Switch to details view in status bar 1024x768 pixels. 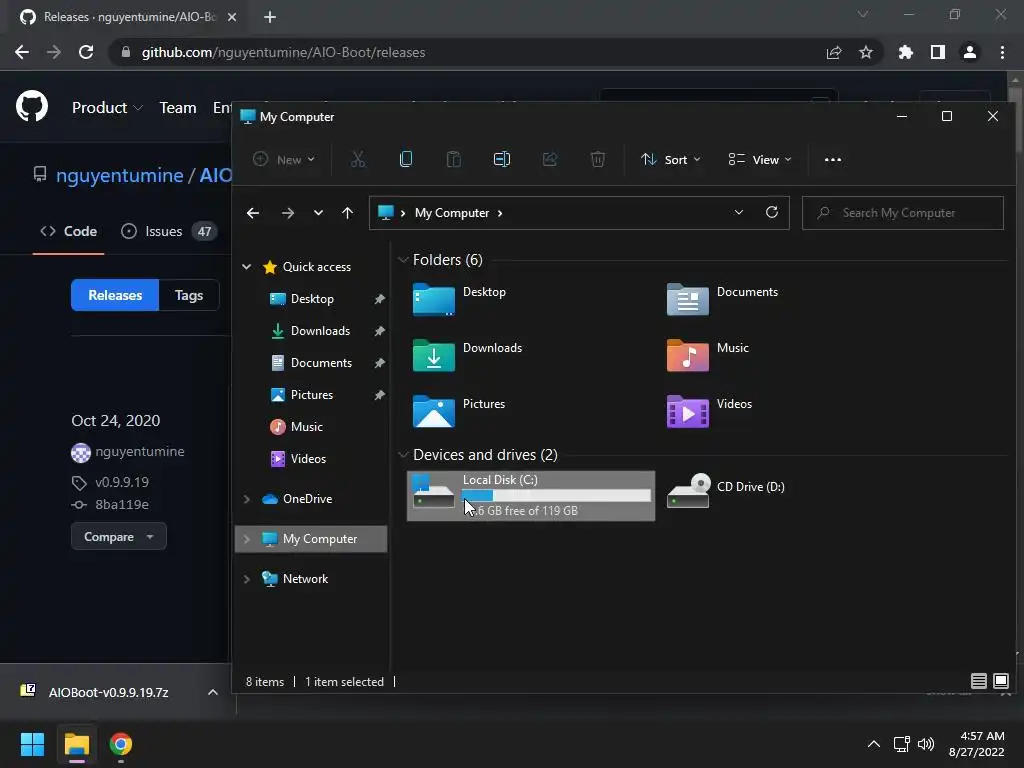click(978, 681)
